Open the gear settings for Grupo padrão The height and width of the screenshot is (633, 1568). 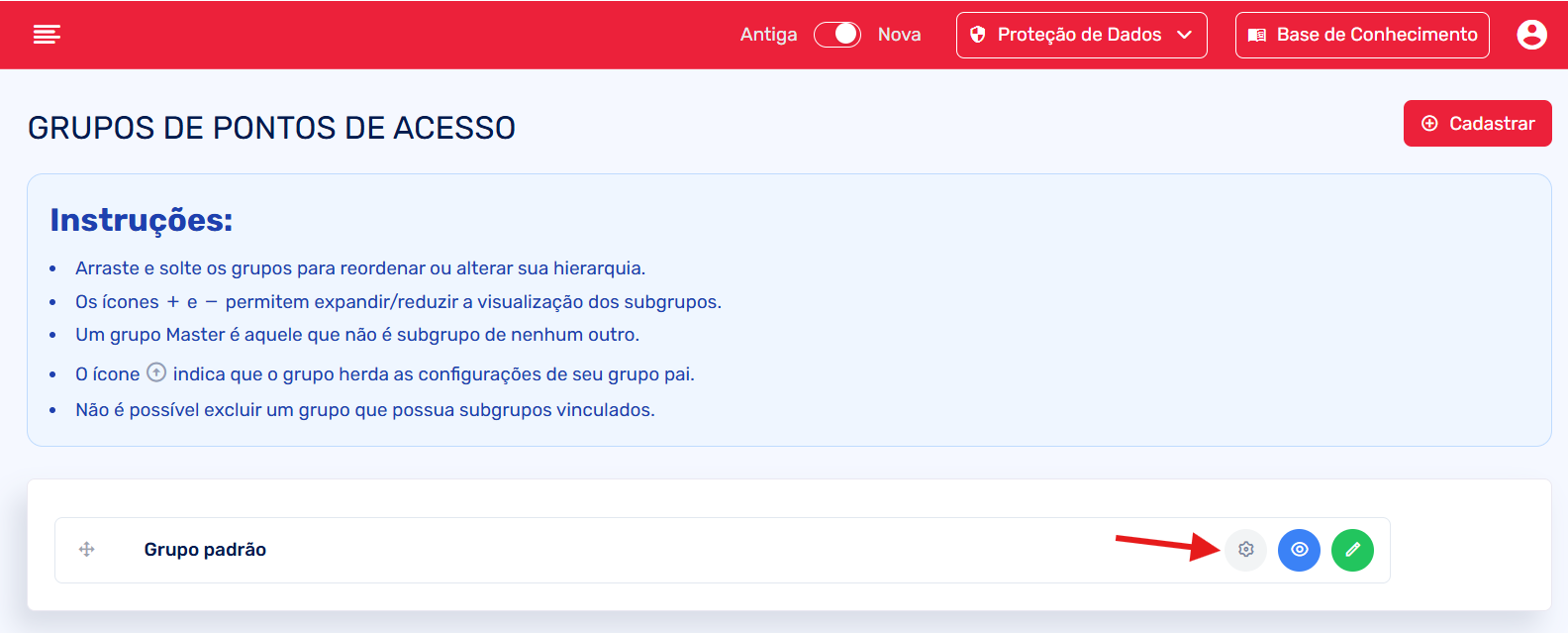tap(1245, 550)
